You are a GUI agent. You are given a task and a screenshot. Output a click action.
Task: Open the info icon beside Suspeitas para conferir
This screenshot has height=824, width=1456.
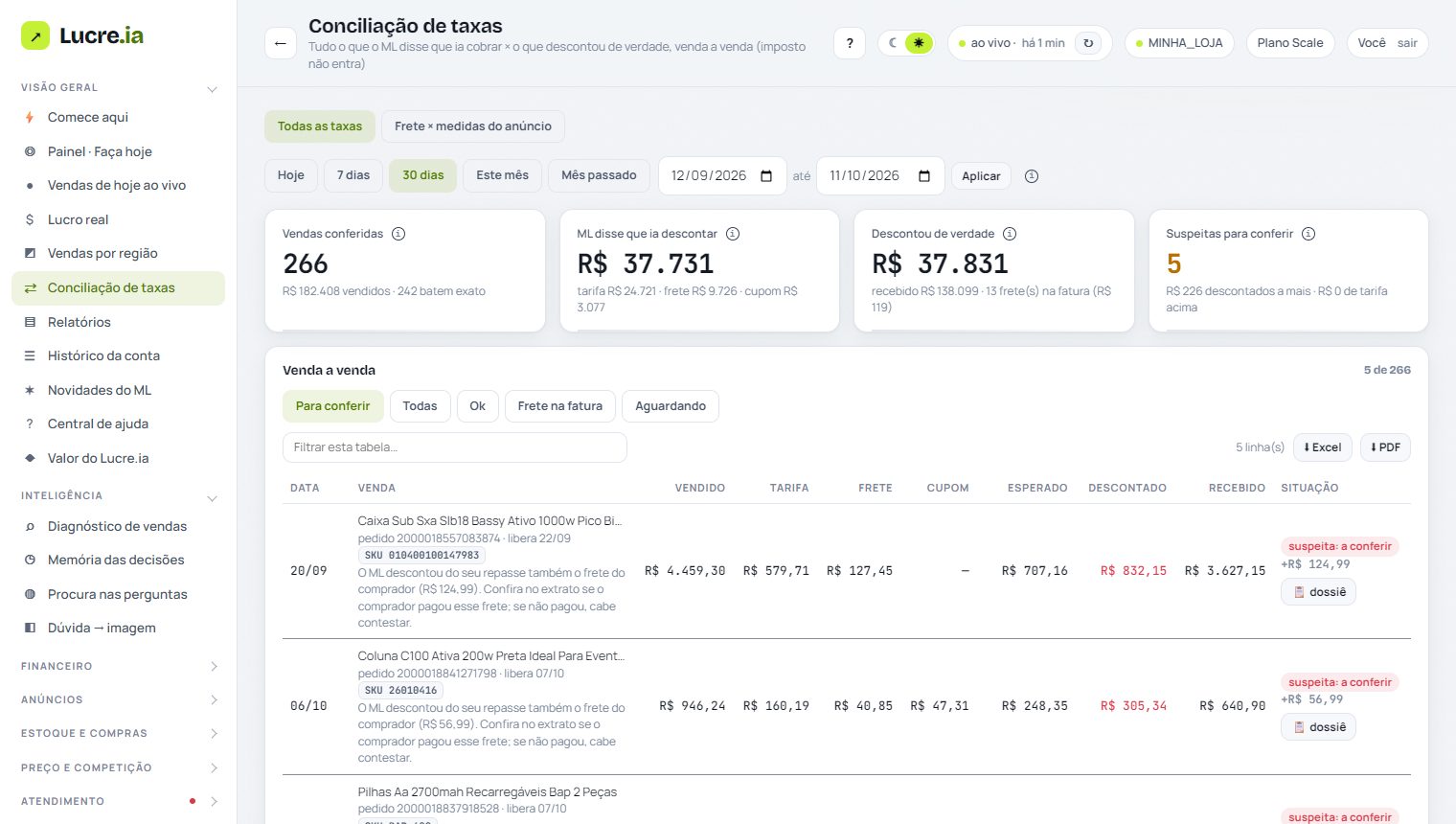click(1308, 234)
